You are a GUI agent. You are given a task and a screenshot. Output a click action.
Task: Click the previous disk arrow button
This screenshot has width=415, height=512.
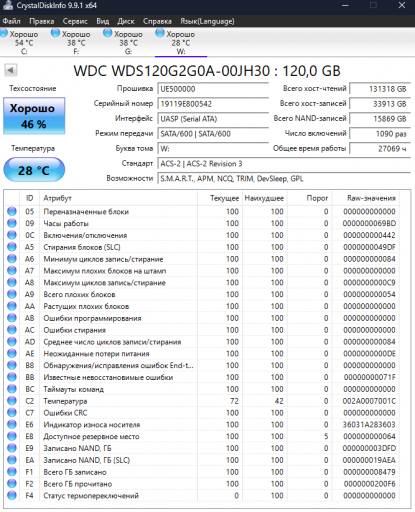click(11, 71)
